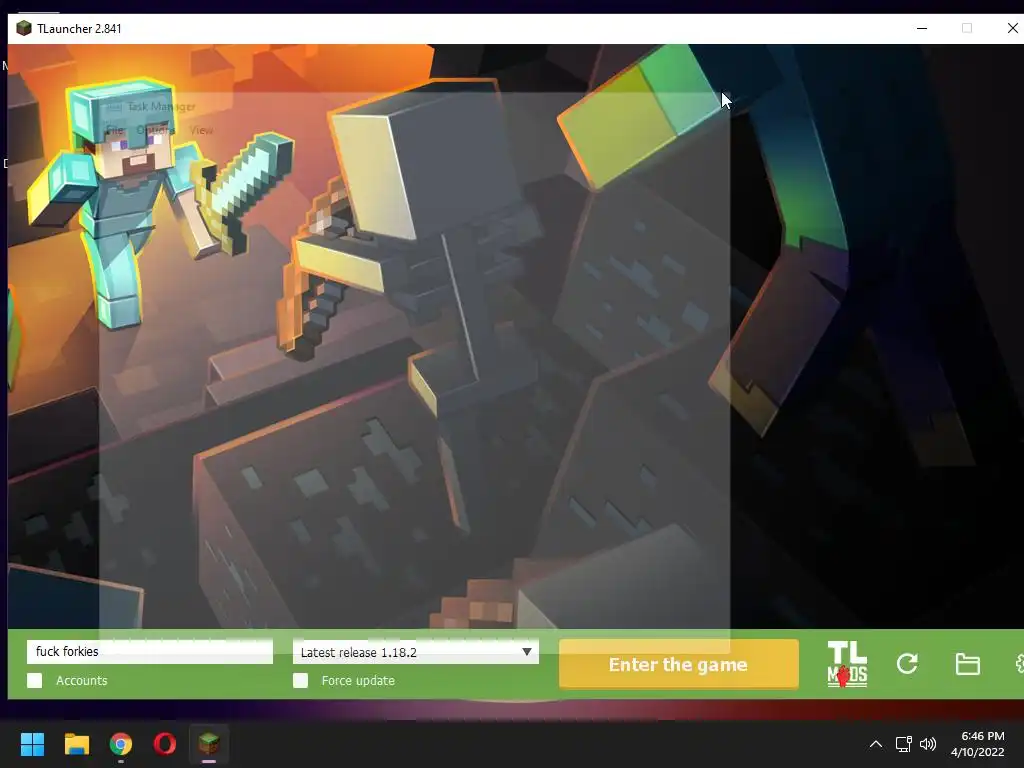The image size is (1024, 768).
Task: Open the settings gear icon
Action: (1019, 664)
